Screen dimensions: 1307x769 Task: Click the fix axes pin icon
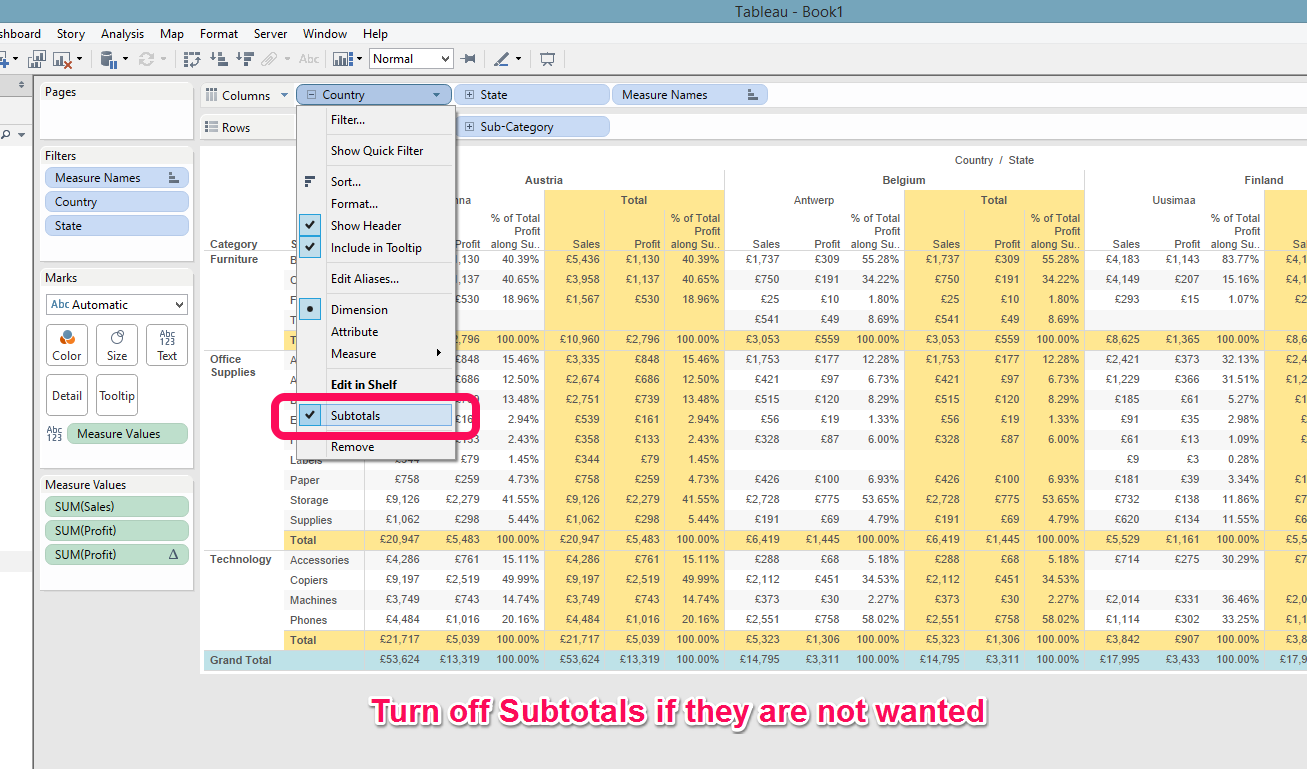click(x=468, y=59)
